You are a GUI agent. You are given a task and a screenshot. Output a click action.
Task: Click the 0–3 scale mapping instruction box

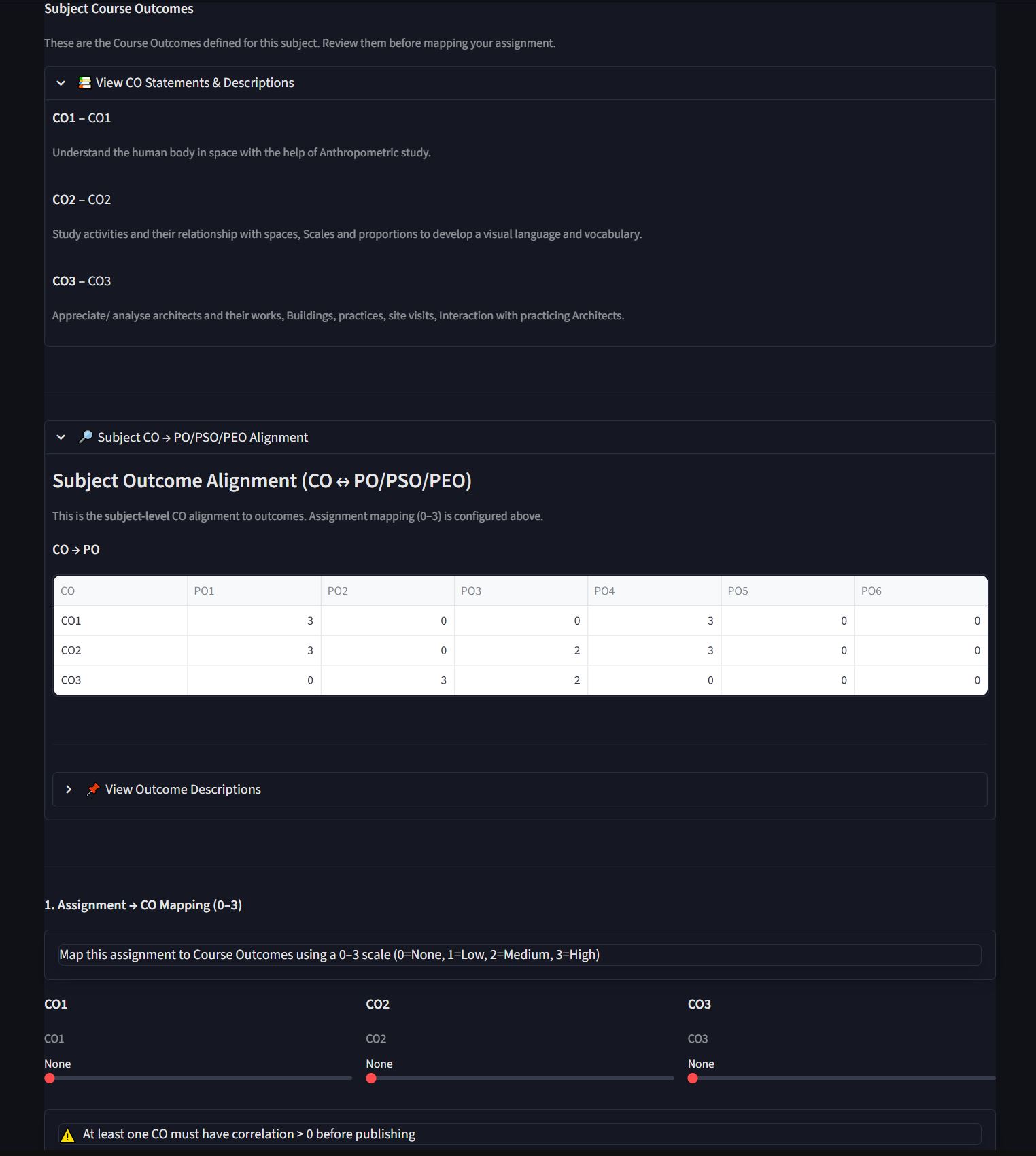(520, 954)
